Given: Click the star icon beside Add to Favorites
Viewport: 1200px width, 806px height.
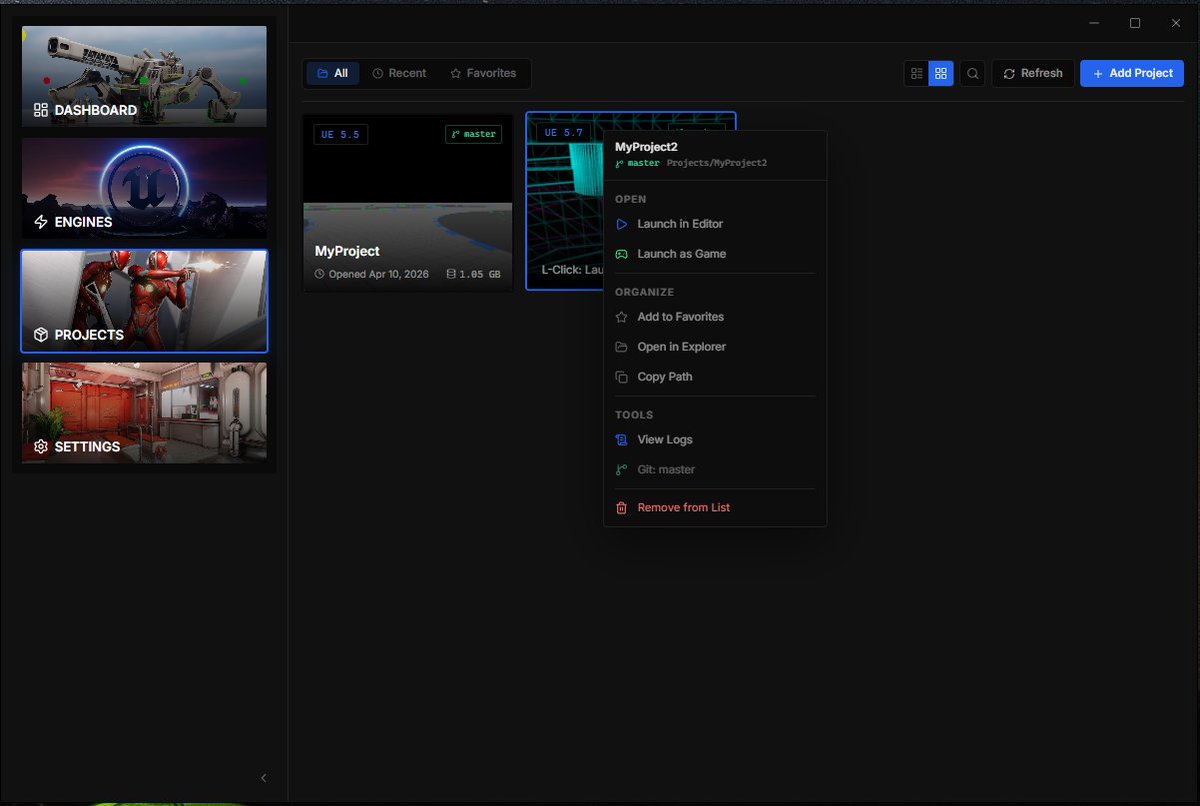Looking at the screenshot, I should [621, 317].
